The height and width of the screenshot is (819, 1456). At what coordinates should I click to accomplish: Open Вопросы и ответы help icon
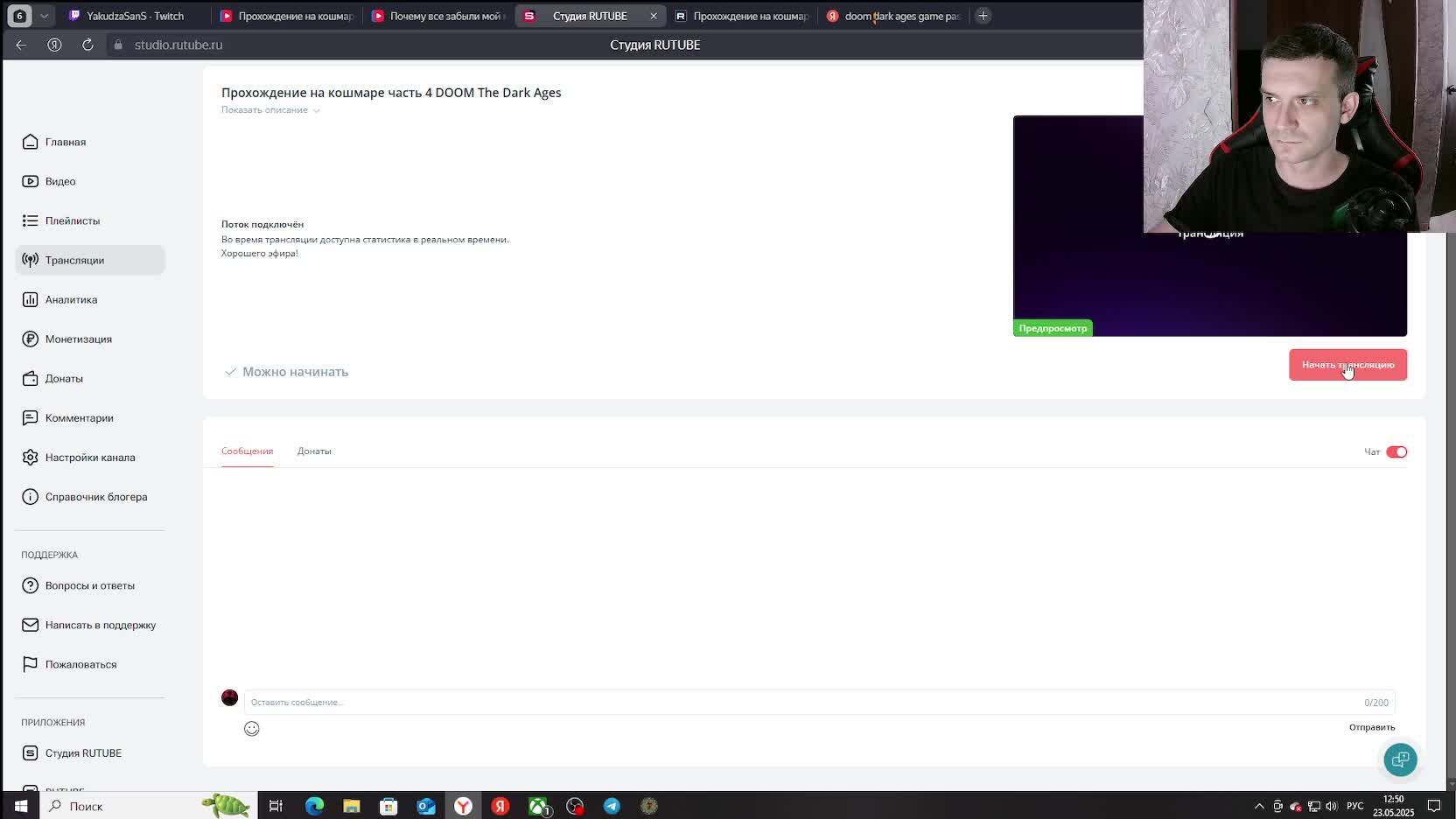[31, 585]
